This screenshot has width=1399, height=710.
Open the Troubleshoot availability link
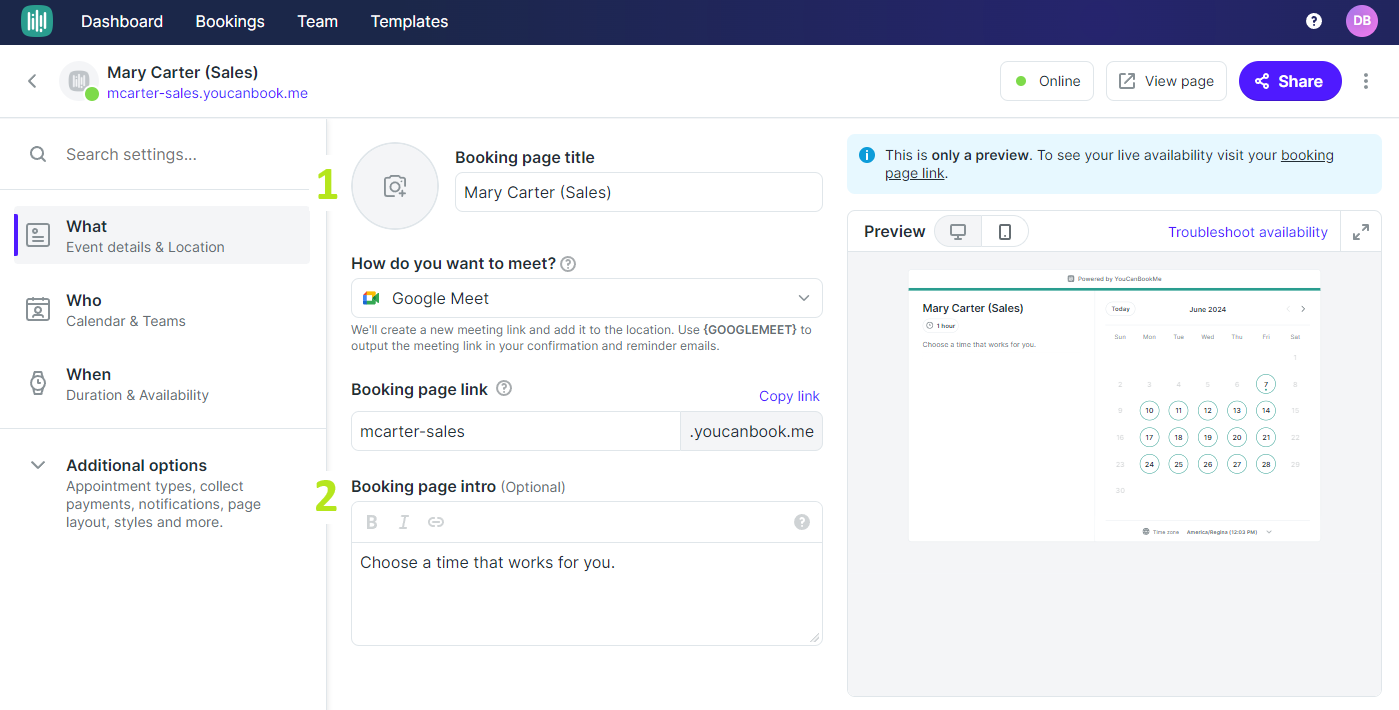coord(1248,232)
